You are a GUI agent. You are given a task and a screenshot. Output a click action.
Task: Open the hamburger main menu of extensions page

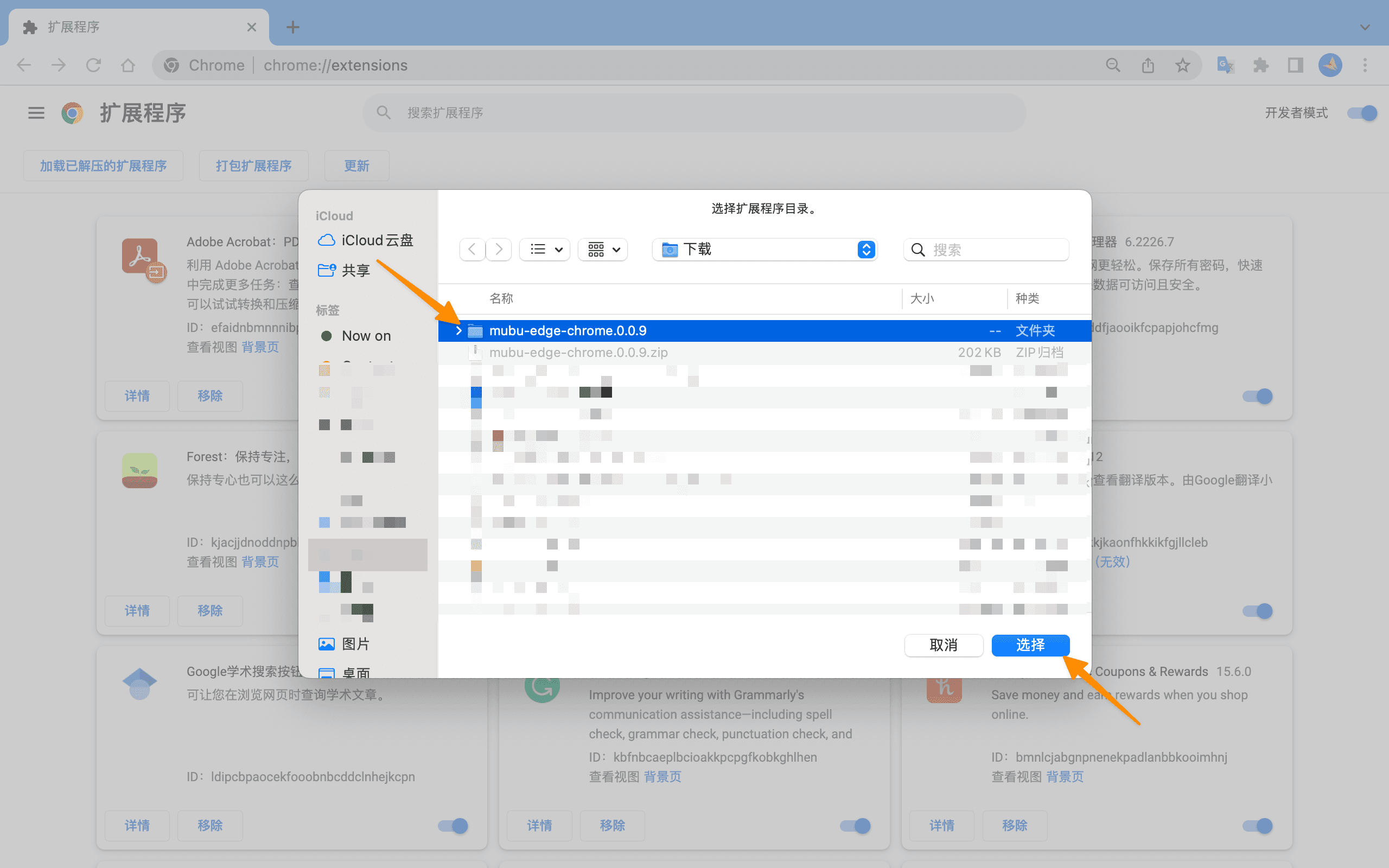[x=36, y=112]
